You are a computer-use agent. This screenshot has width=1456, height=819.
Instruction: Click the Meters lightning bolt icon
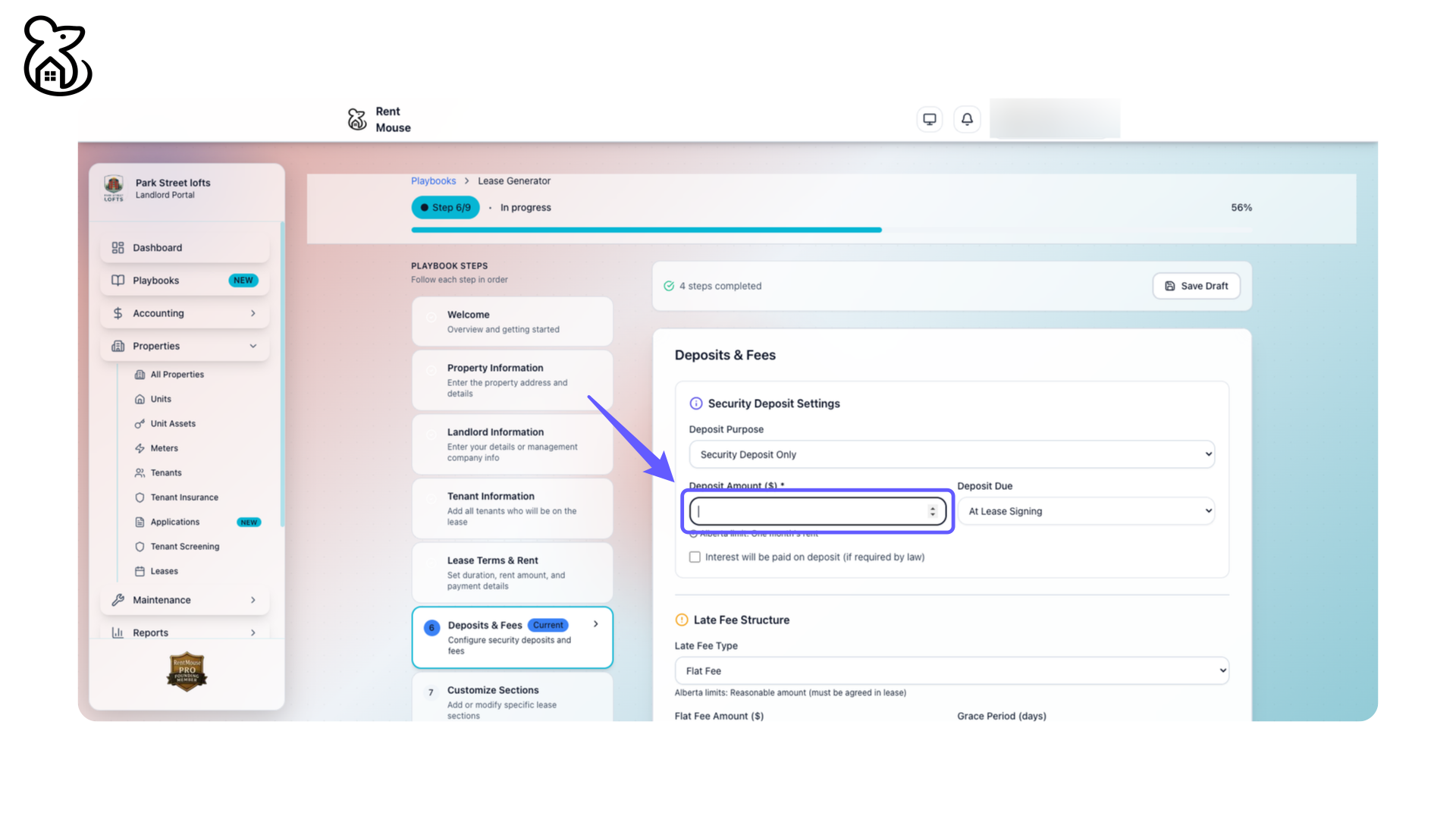(x=140, y=448)
